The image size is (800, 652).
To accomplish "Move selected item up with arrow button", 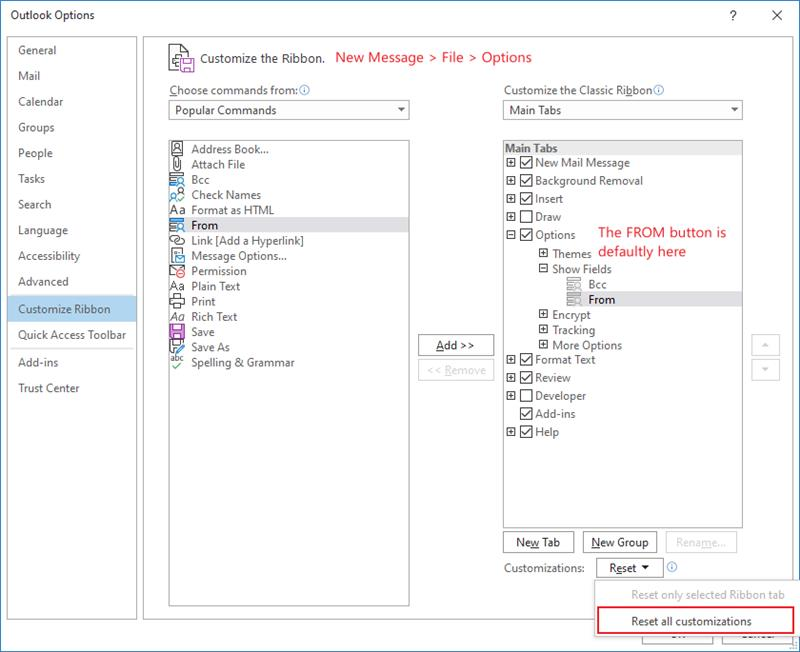I will (x=765, y=345).
